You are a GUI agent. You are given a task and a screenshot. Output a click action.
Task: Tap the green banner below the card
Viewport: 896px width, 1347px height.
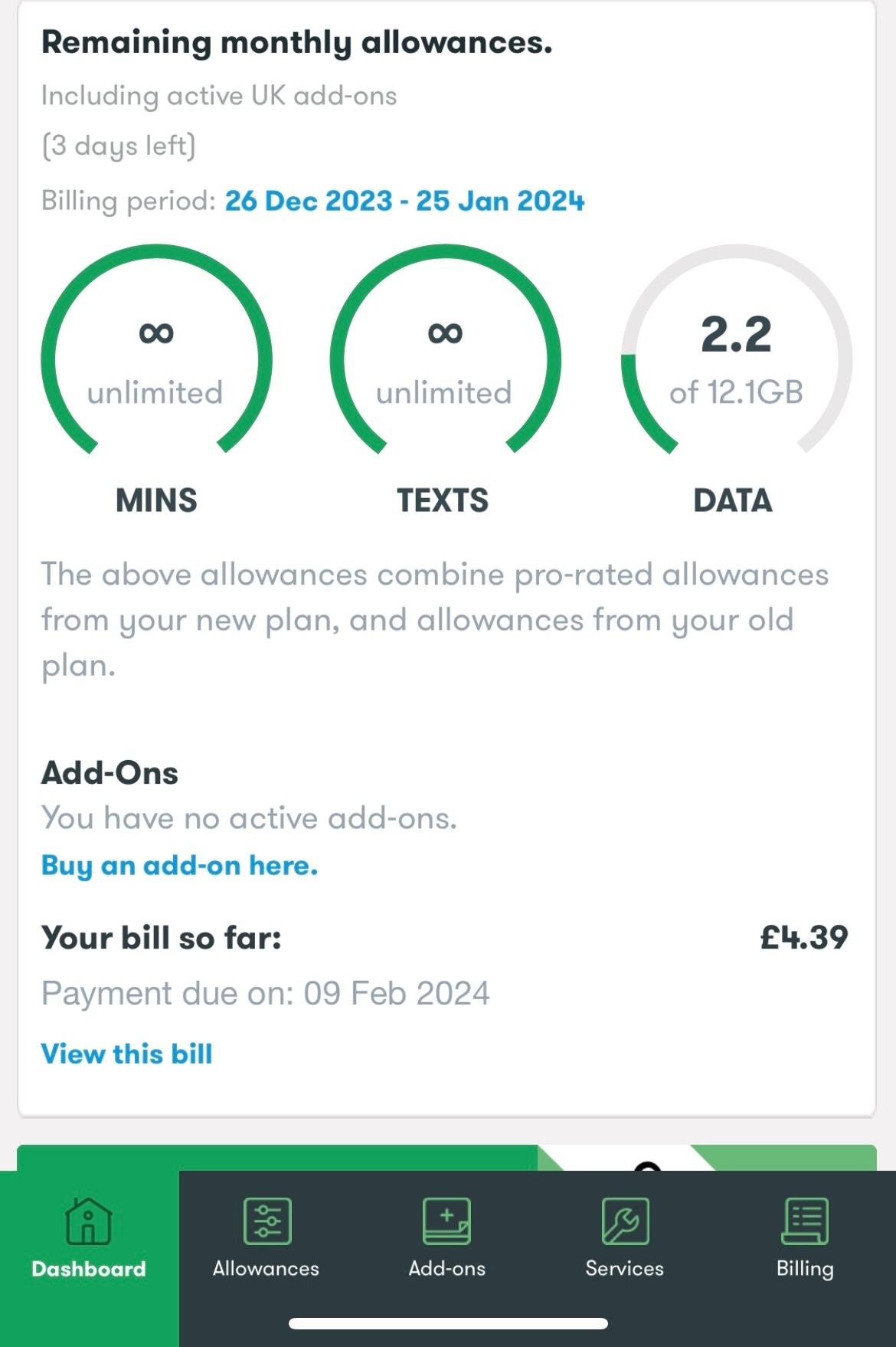point(446,1158)
